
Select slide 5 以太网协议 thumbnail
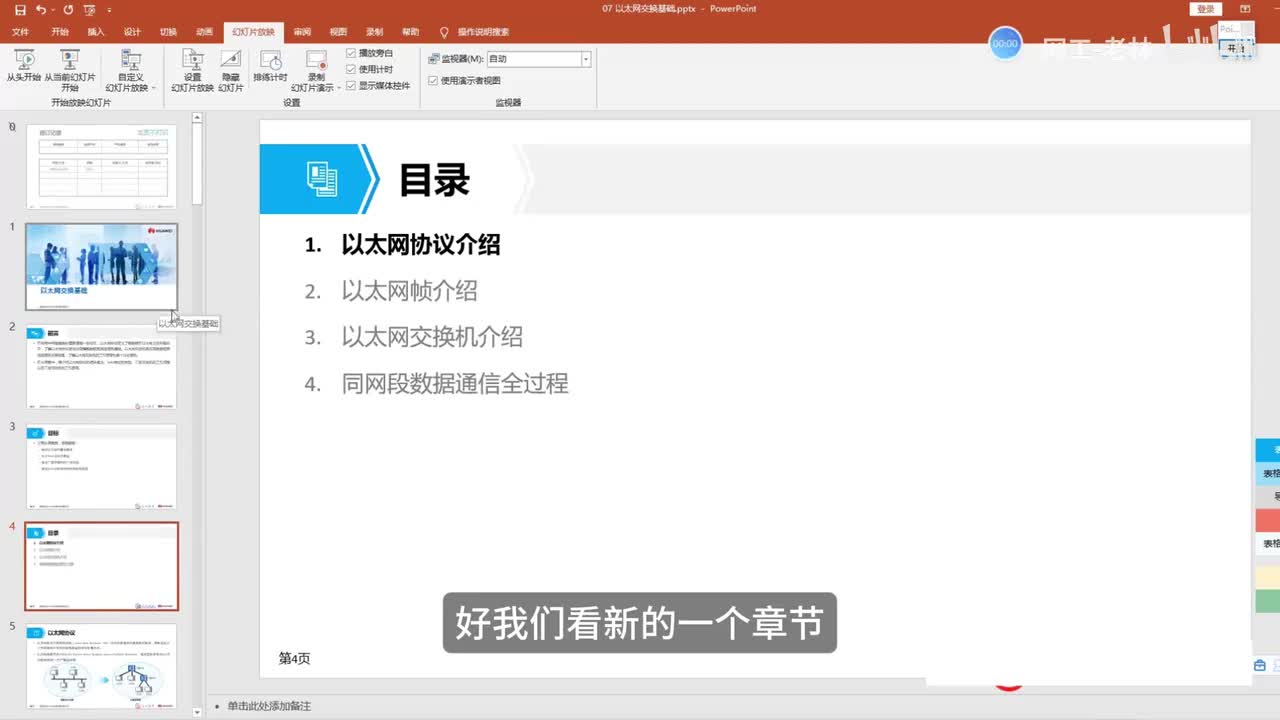[101, 666]
